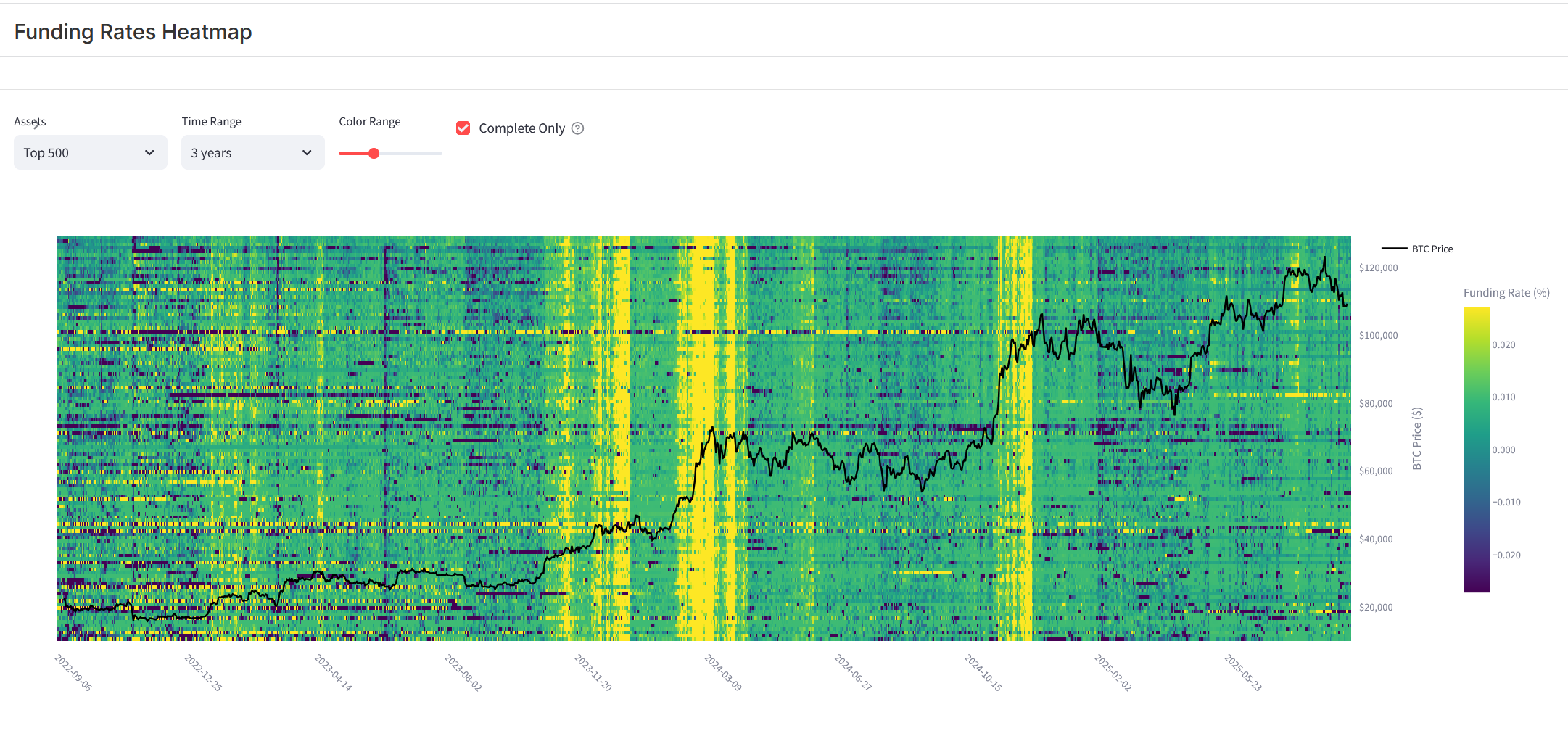Click the 2025-05-23 date label on the x-axis
Screen dimensions: 1568x736
point(1243,673)
